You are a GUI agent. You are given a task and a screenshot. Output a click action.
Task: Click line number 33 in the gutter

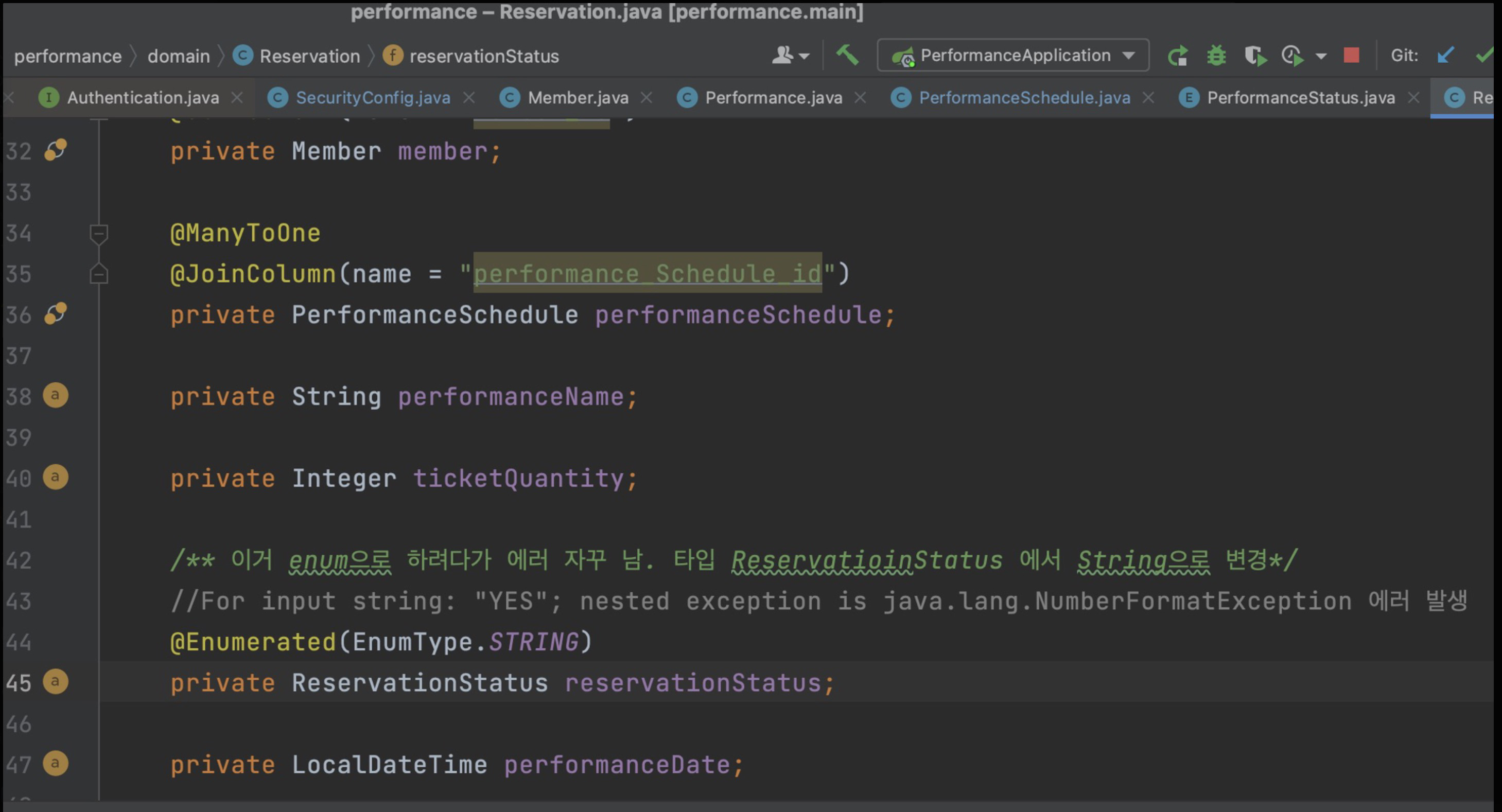pyautogui.click(x=19, y=192)
